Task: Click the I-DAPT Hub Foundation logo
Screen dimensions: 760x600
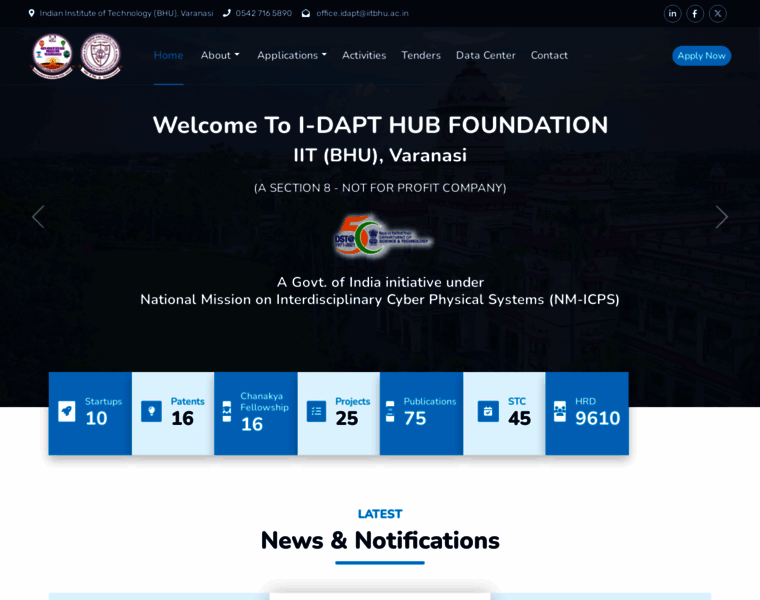Action: (x=52, y=56)
